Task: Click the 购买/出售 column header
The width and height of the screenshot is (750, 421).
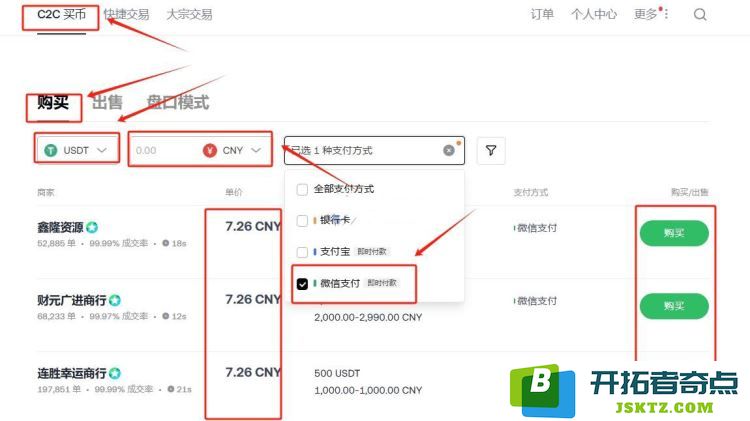Action: click(690, 192)
